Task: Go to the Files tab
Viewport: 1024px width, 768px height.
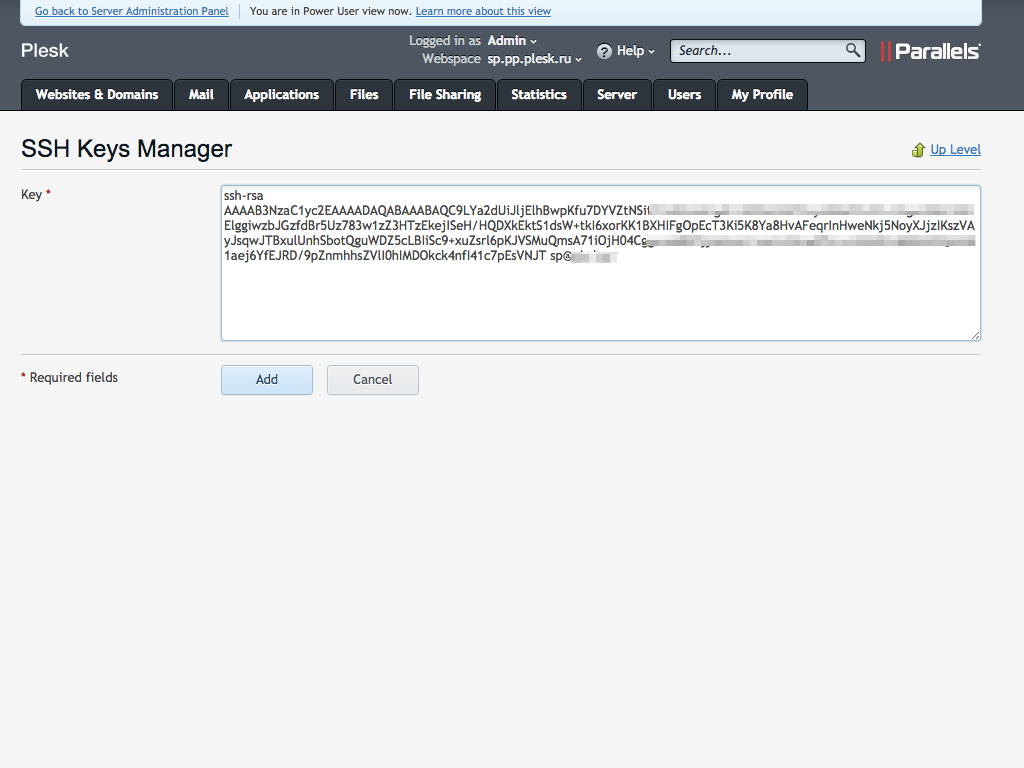Action: [364, 95]
